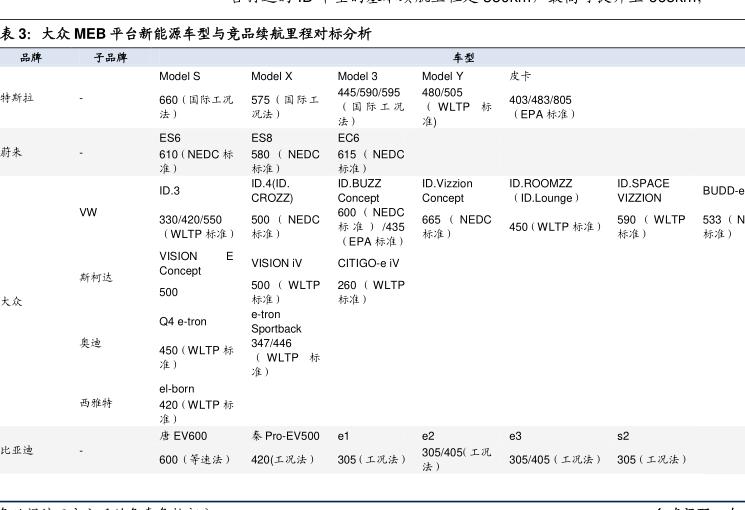Click the Model S cell
Screen dimensions: 745x510
coord(179,77)
